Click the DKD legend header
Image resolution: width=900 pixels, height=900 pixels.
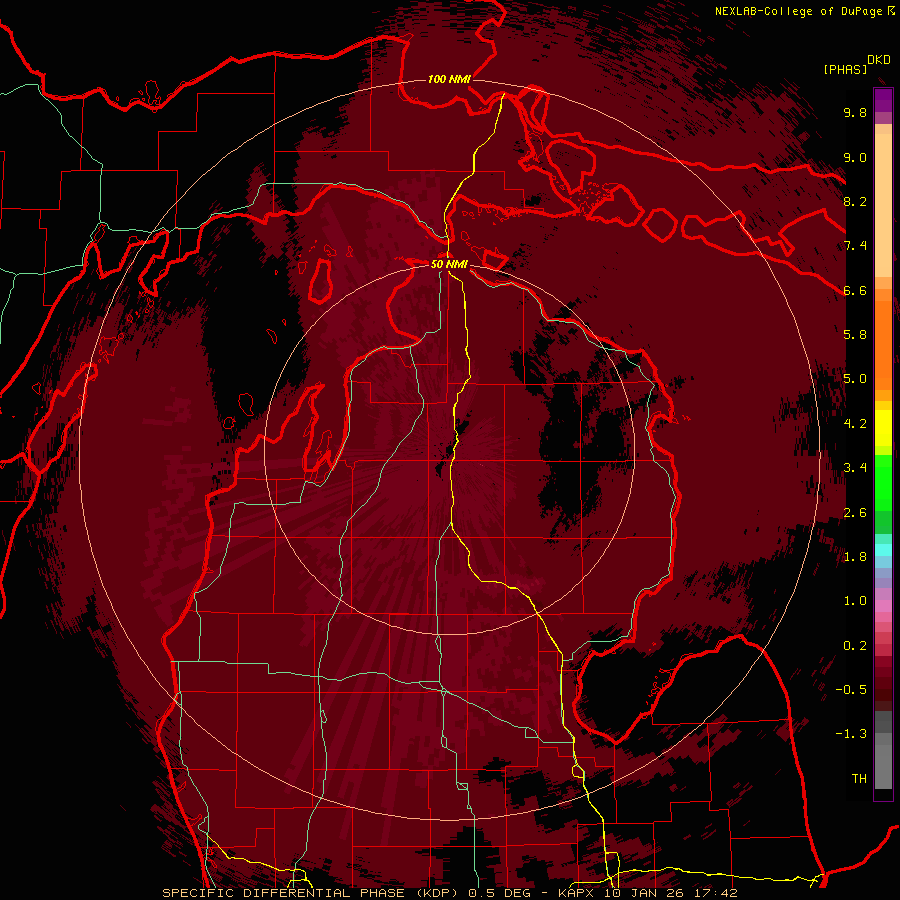click(878, 60)
